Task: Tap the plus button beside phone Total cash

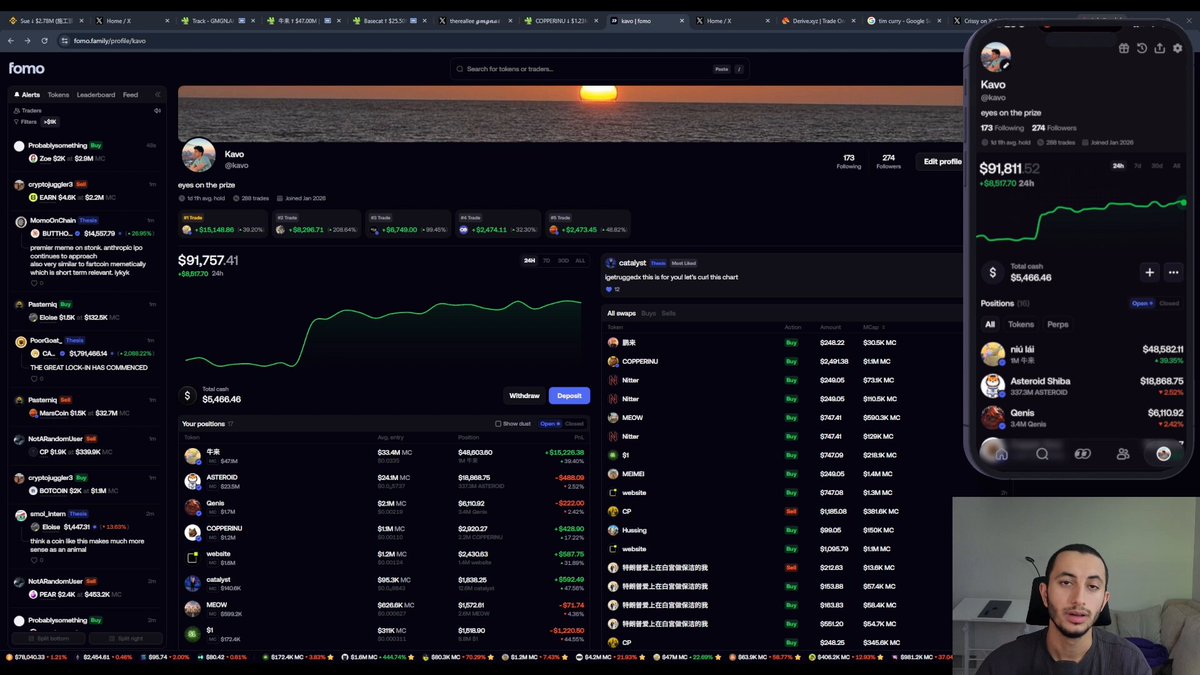Action: pos(1150,272)
